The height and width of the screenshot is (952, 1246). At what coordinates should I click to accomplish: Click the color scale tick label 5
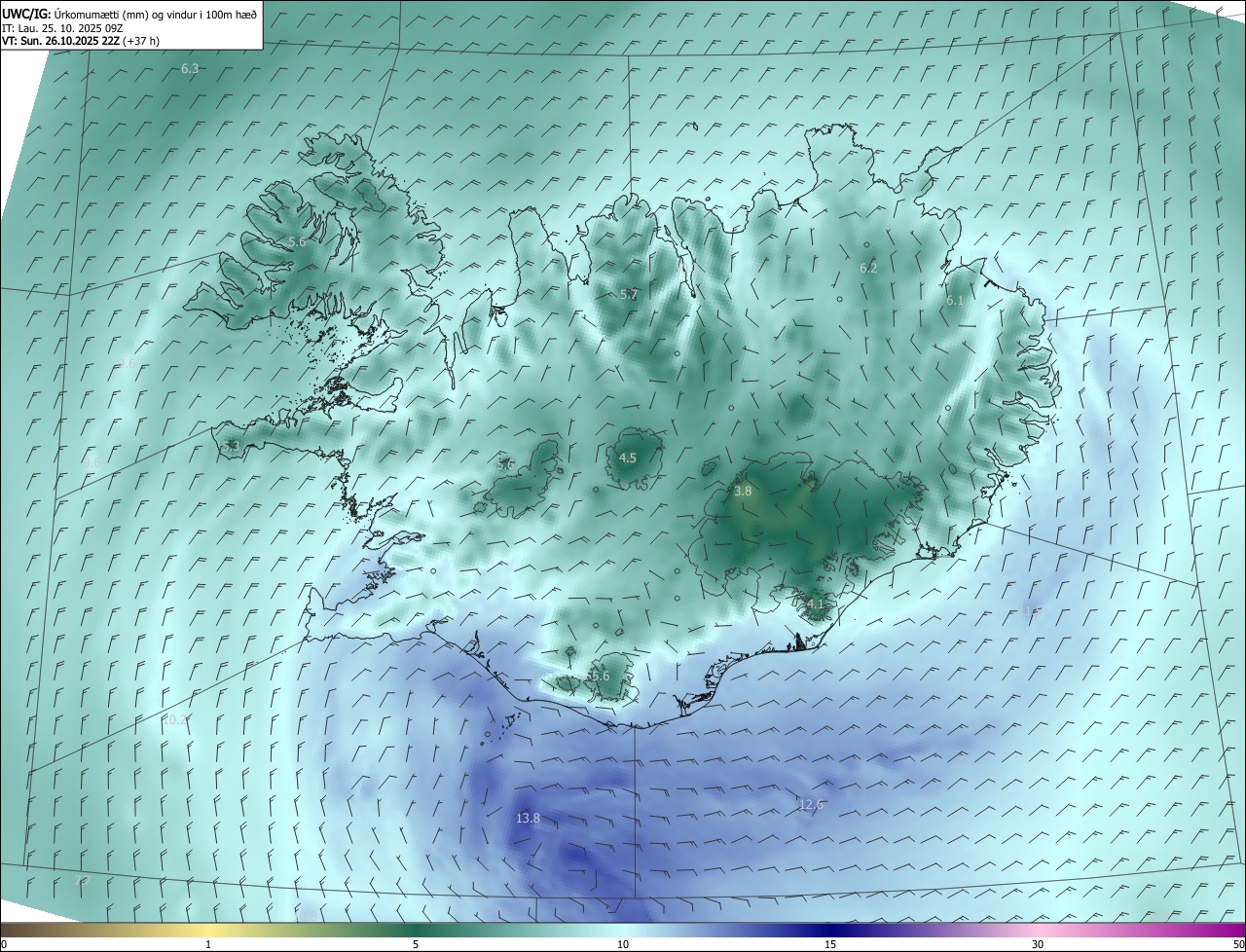416,945
